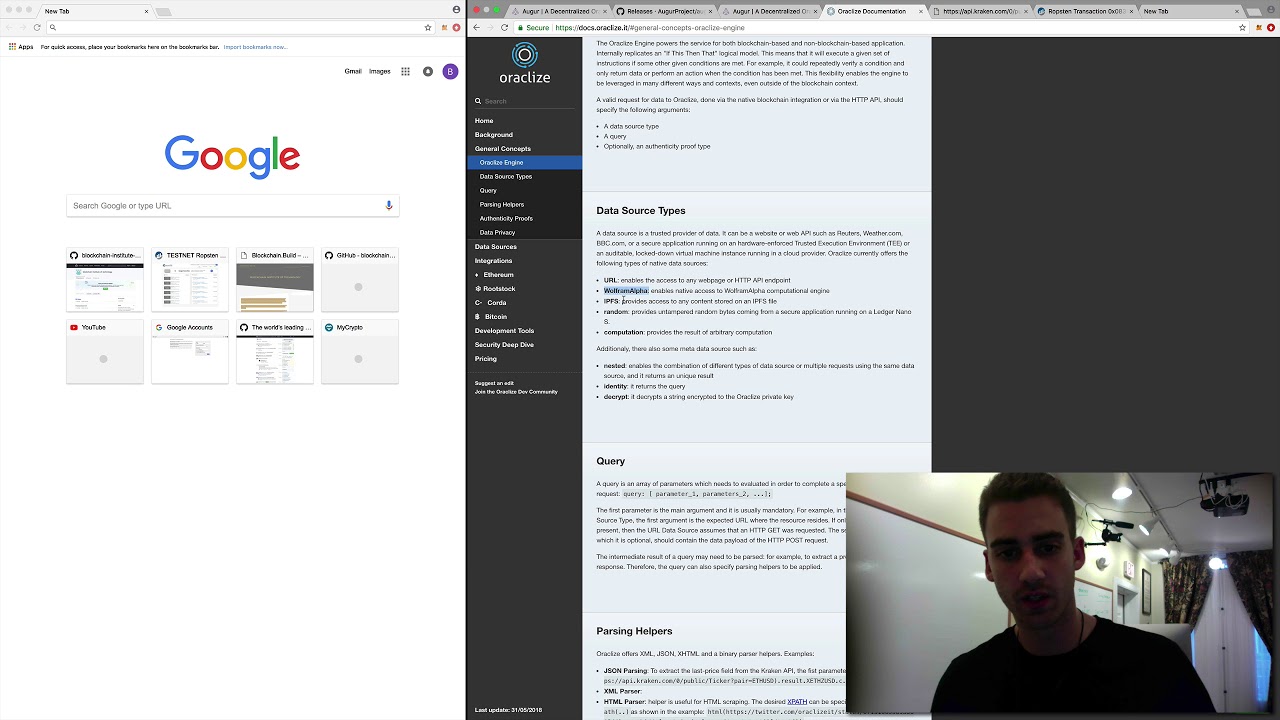Open the GitHub - blockchain shortcut thumbnail
This screenshot has width=1280, height=720.
coord(360,280)
